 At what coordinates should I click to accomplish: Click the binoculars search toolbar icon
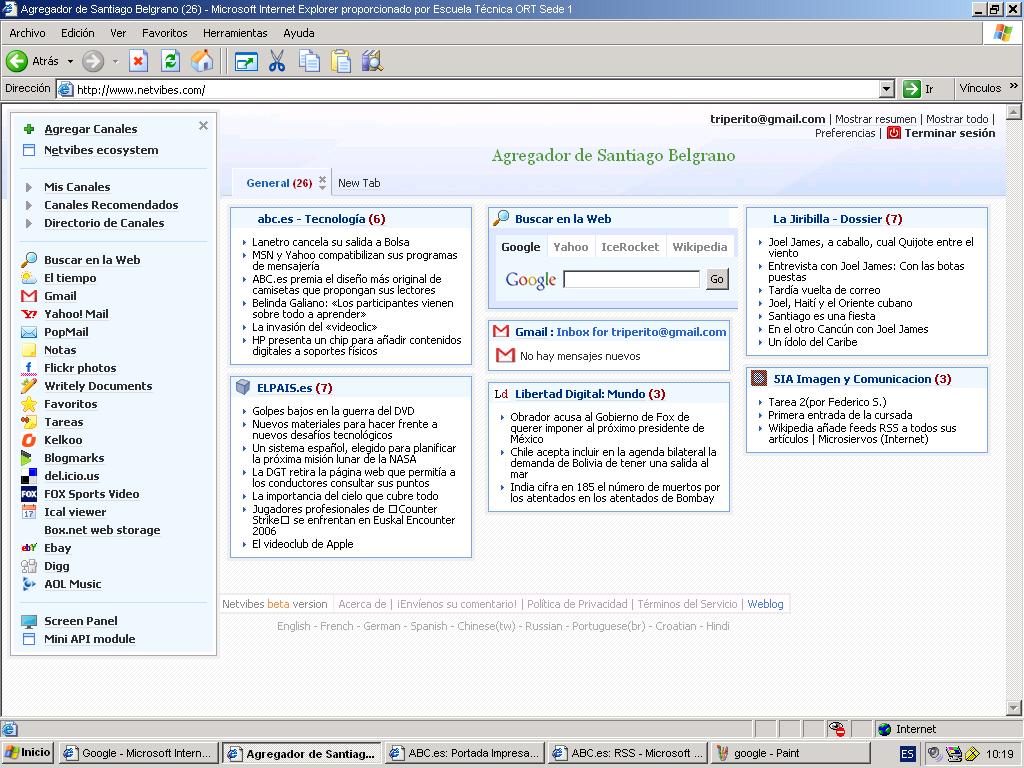(x=372, y=61)
